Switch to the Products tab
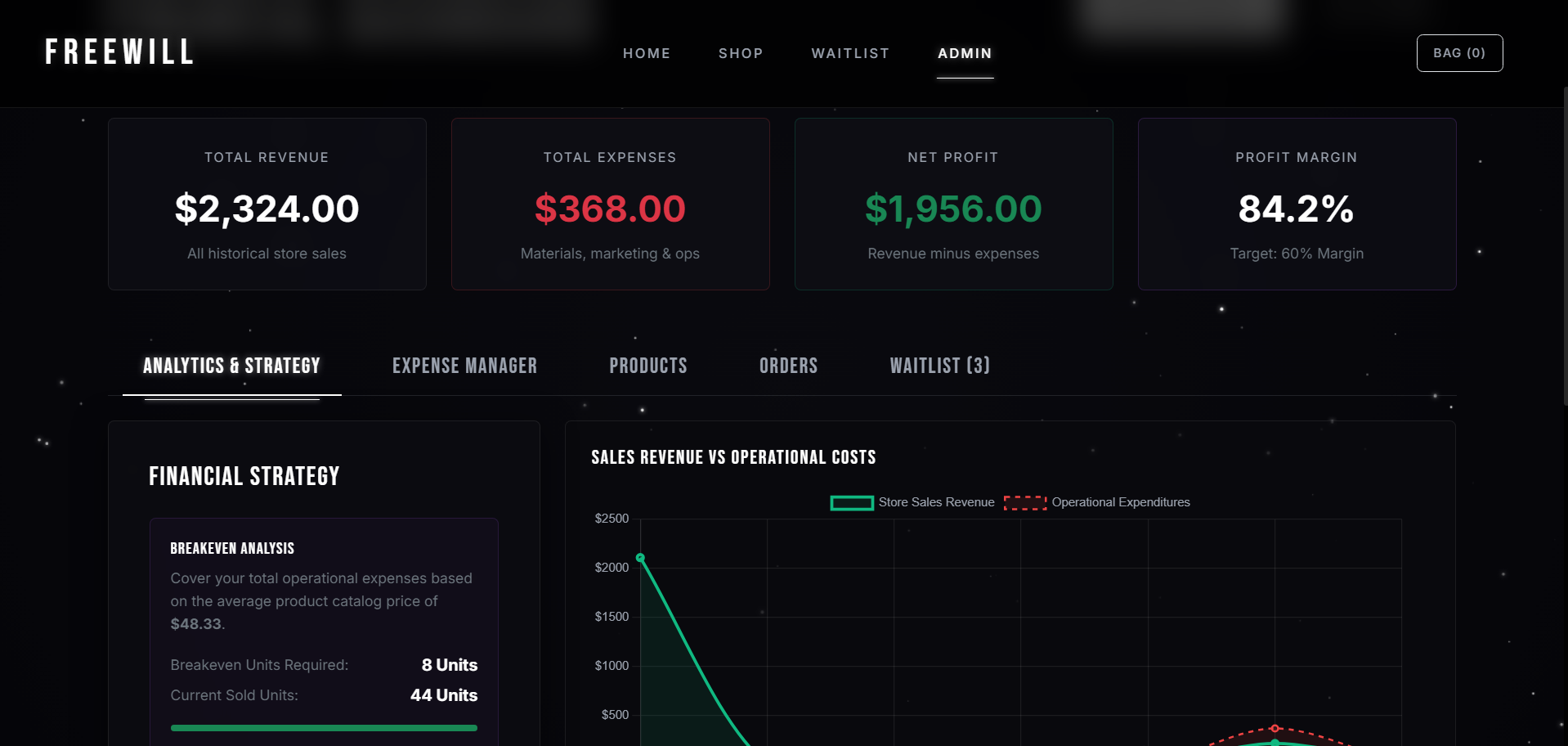 [648, 366]
